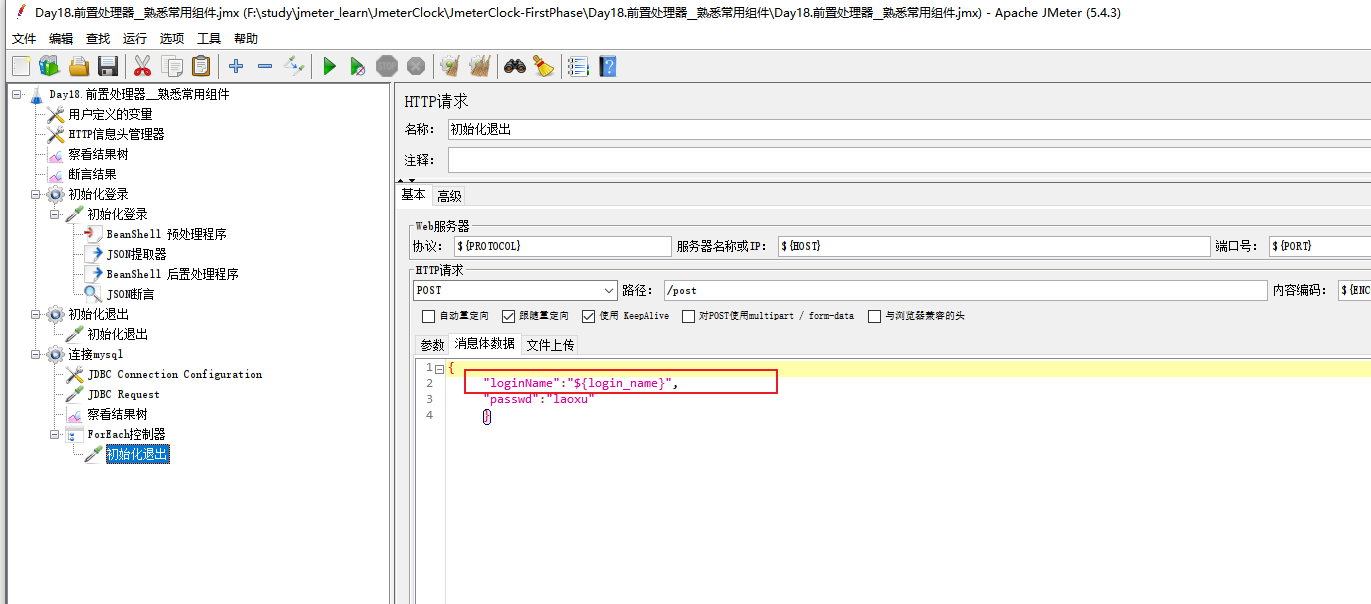Collapse JSON code fold marker on line 1
This screenshot has height=604, width=1371.
tap(439, 368)
